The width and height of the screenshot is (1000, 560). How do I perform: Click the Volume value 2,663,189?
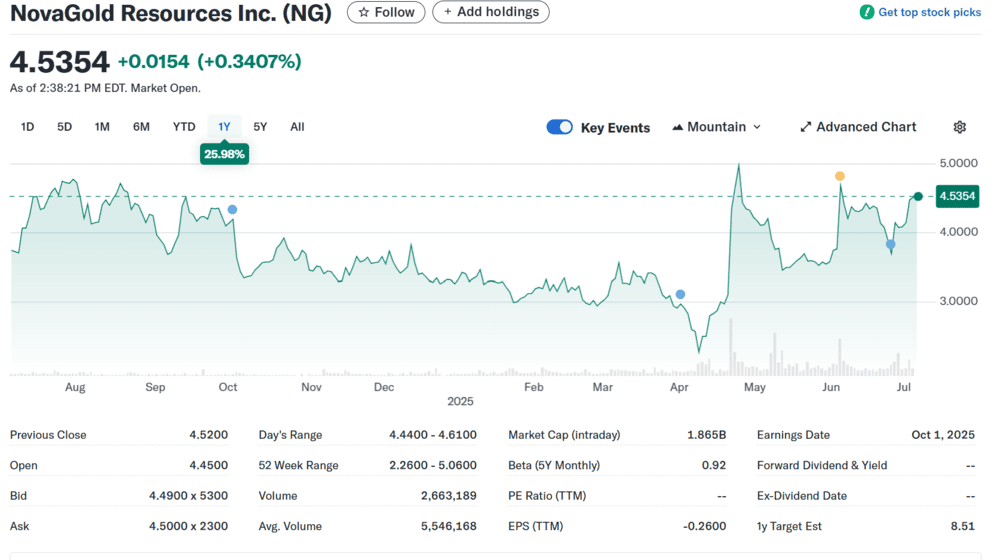pyautogui.click(x=448, y=496)
